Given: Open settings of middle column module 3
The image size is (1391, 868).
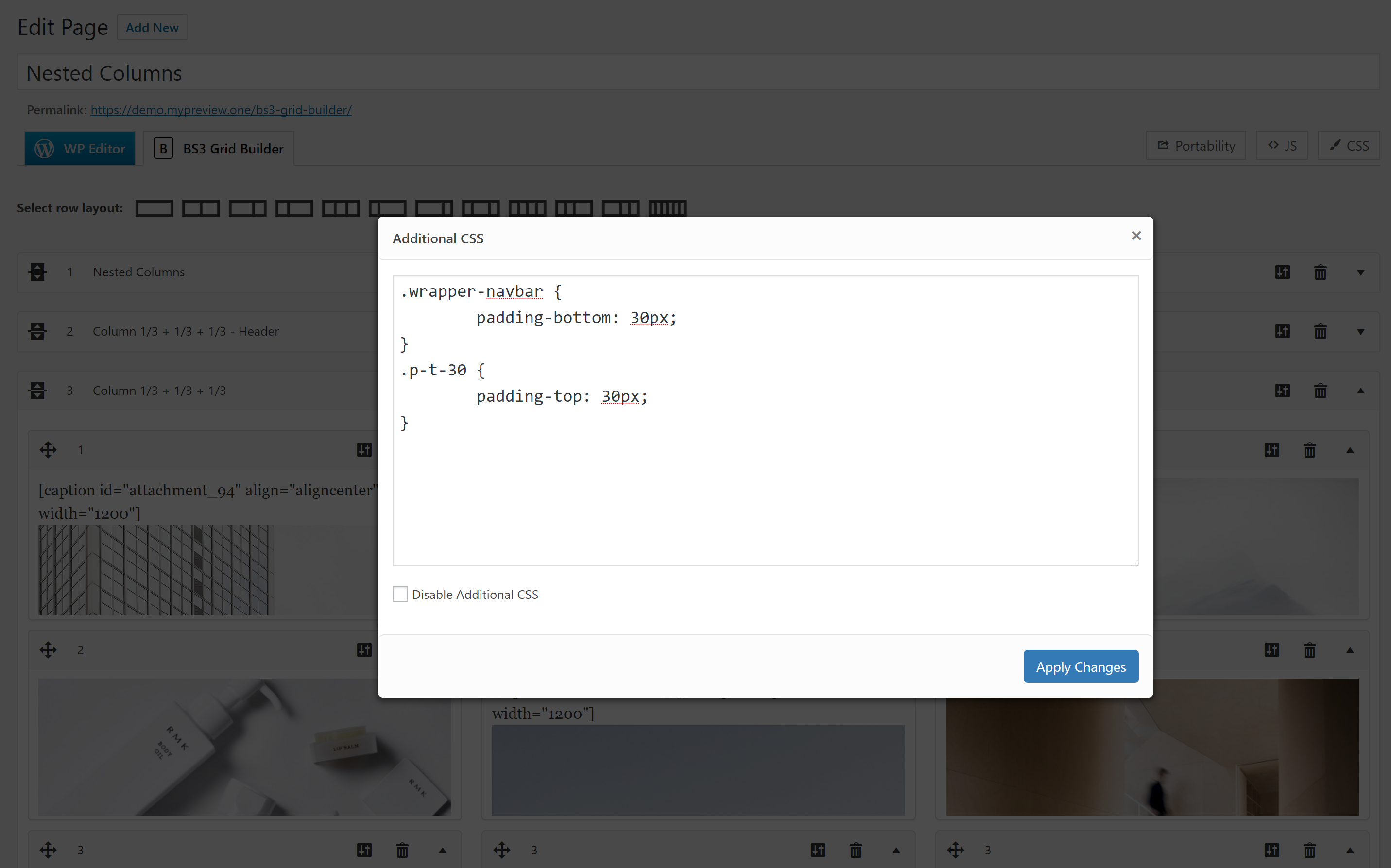Looking at the screenshot, I should click(x=818, y=850).
